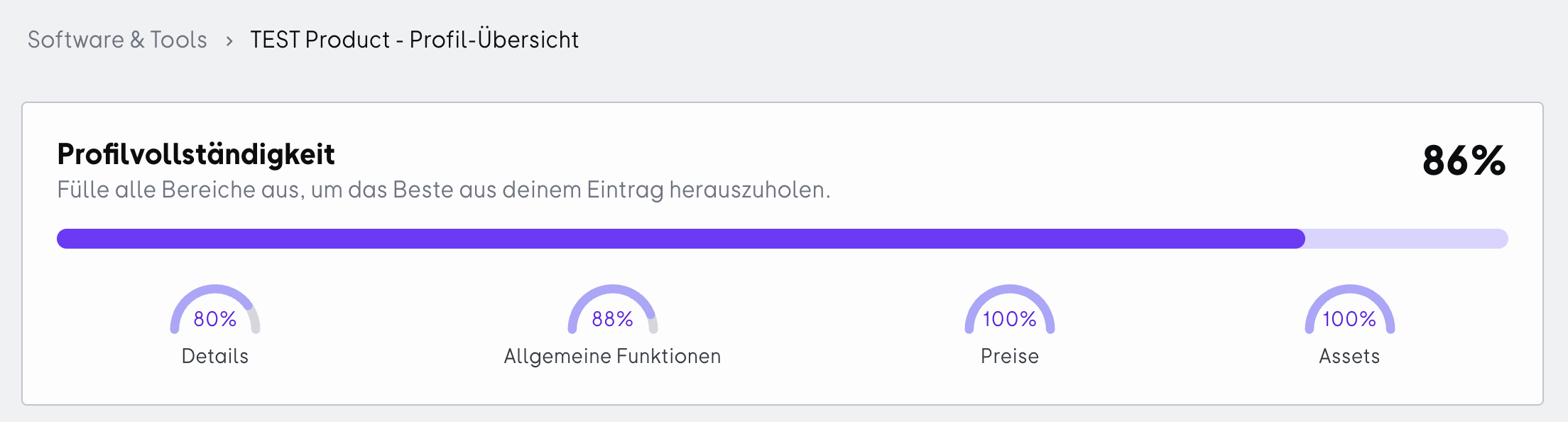Open the Software & Tools breadcrumb link

point(117,40)
